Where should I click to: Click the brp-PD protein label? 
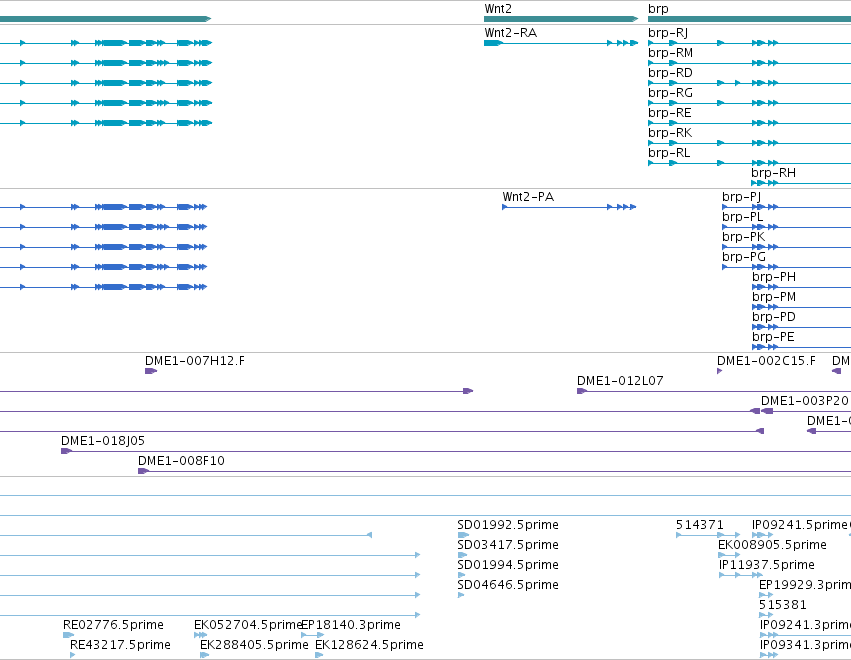(773, 317)
